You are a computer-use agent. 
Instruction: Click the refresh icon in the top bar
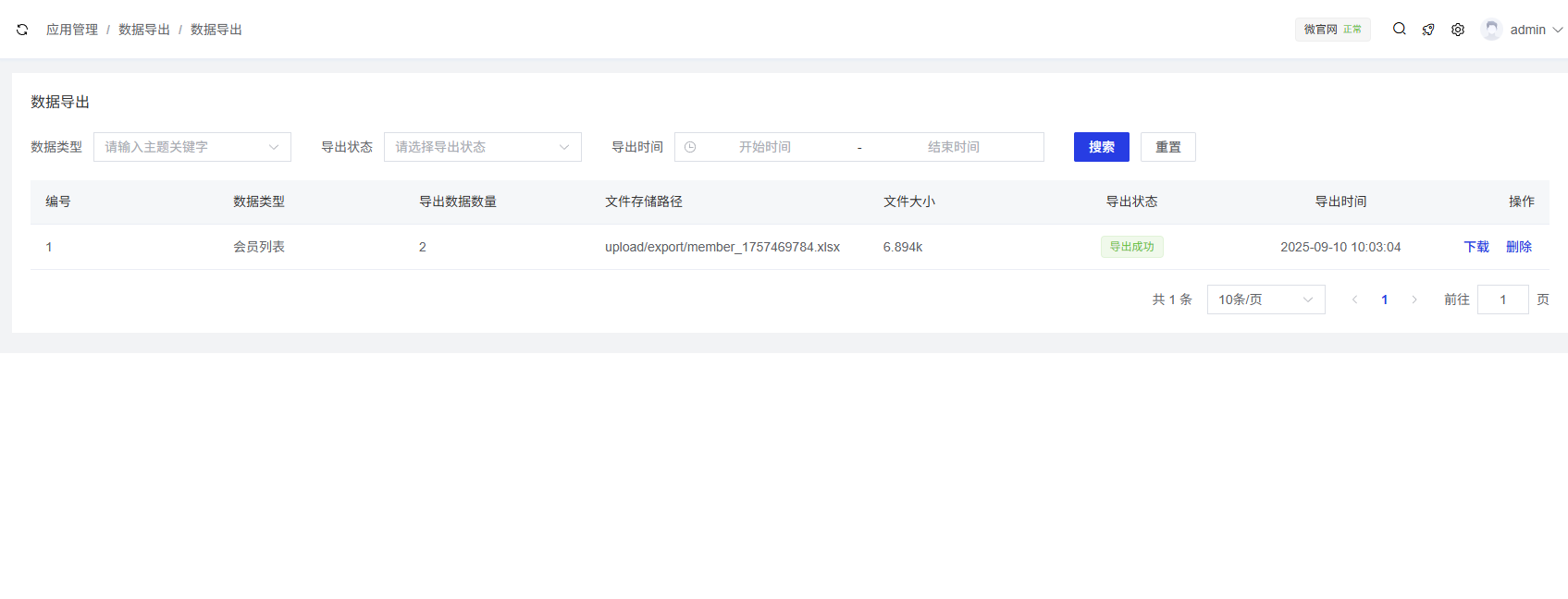click(22, 30)
